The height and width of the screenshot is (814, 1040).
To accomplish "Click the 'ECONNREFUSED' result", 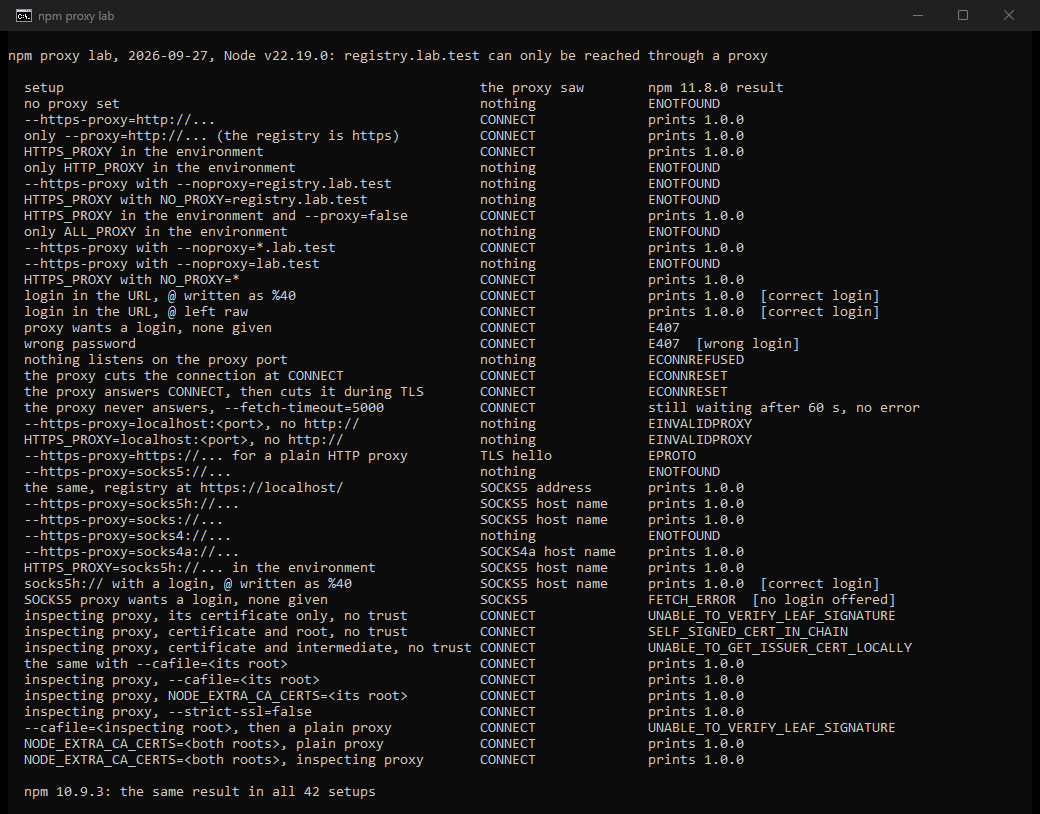I will tap(696, 360).
